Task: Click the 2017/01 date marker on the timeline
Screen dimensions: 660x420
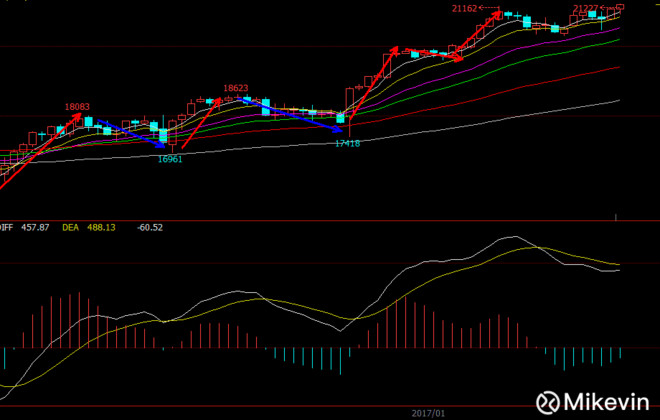Action: pos(428,413)
